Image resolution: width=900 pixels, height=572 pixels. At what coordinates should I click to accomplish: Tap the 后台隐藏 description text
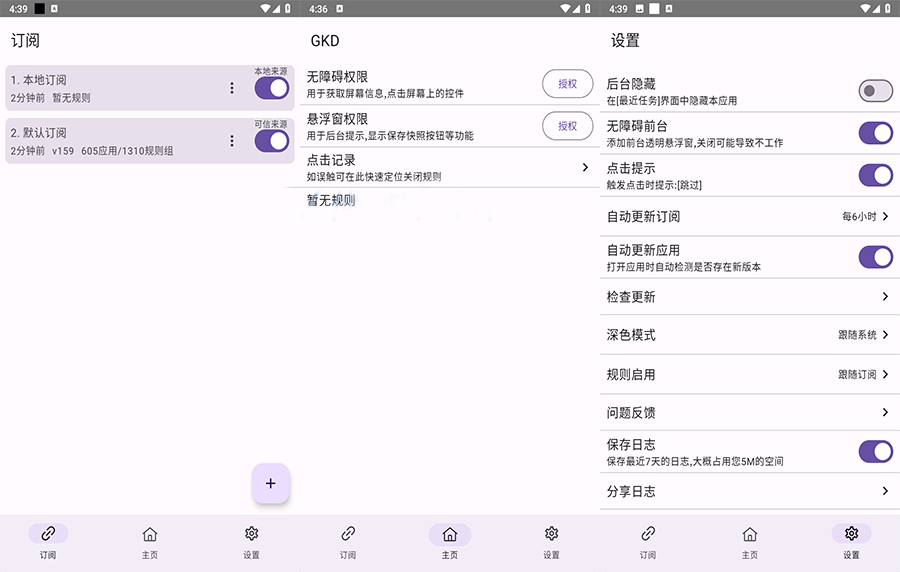coord(672,101)
